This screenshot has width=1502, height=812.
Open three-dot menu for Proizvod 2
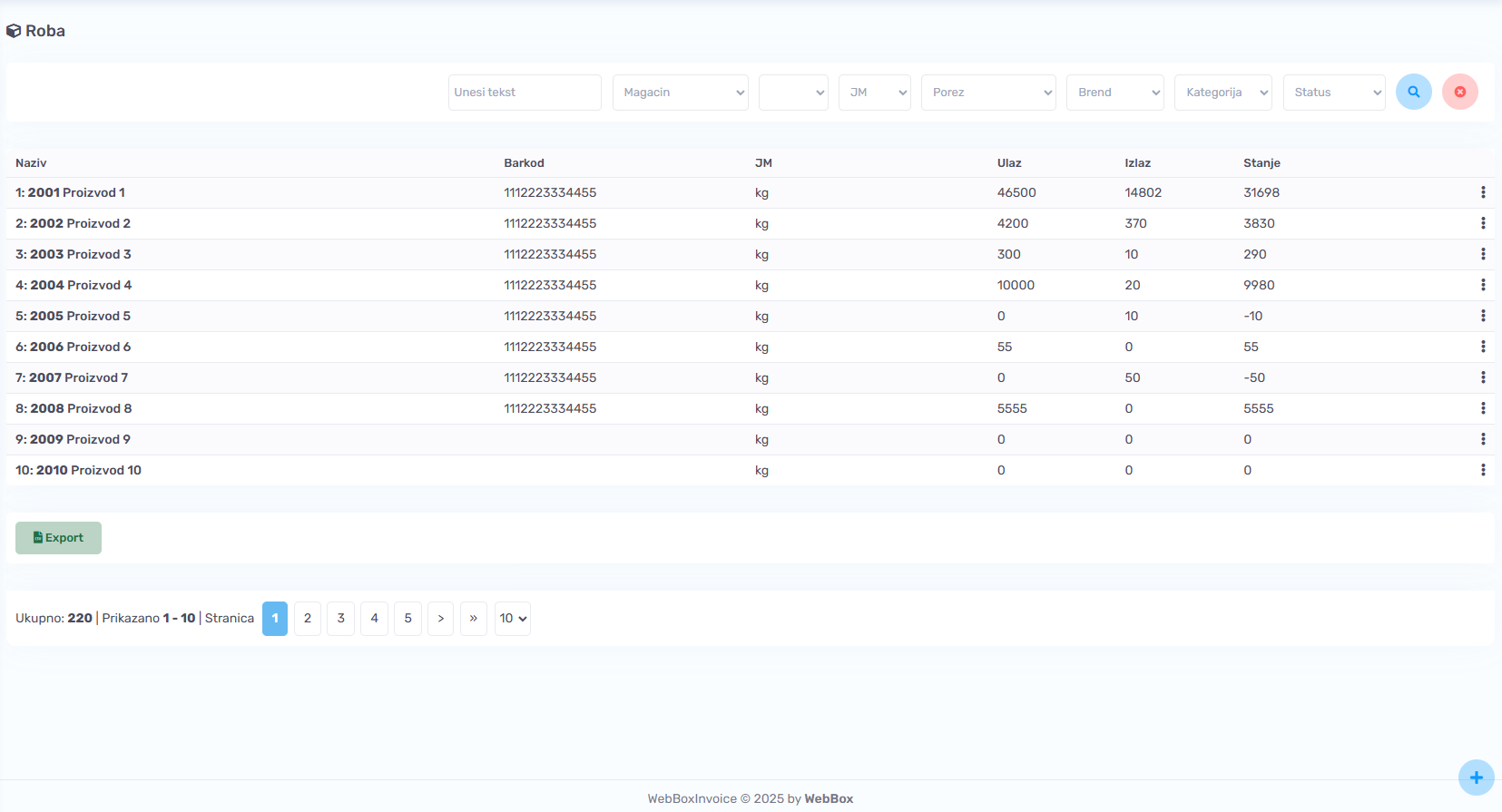pyautogui.click(x=1483, y=223)
